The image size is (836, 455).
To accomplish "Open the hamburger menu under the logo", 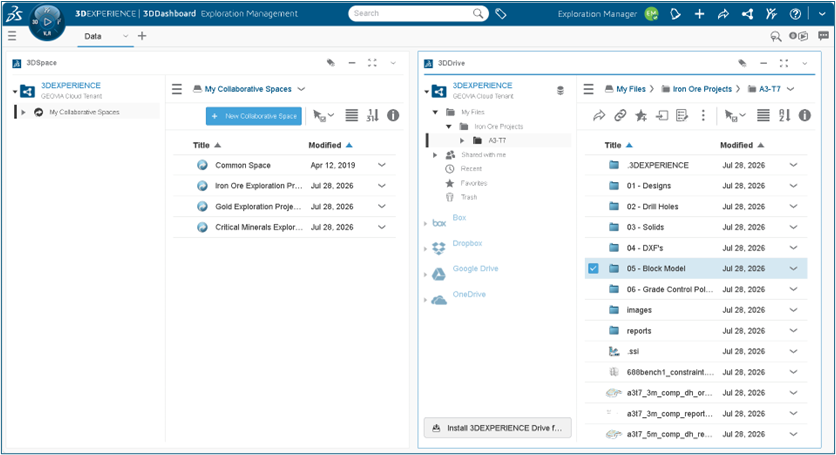I will pos(12,36).
